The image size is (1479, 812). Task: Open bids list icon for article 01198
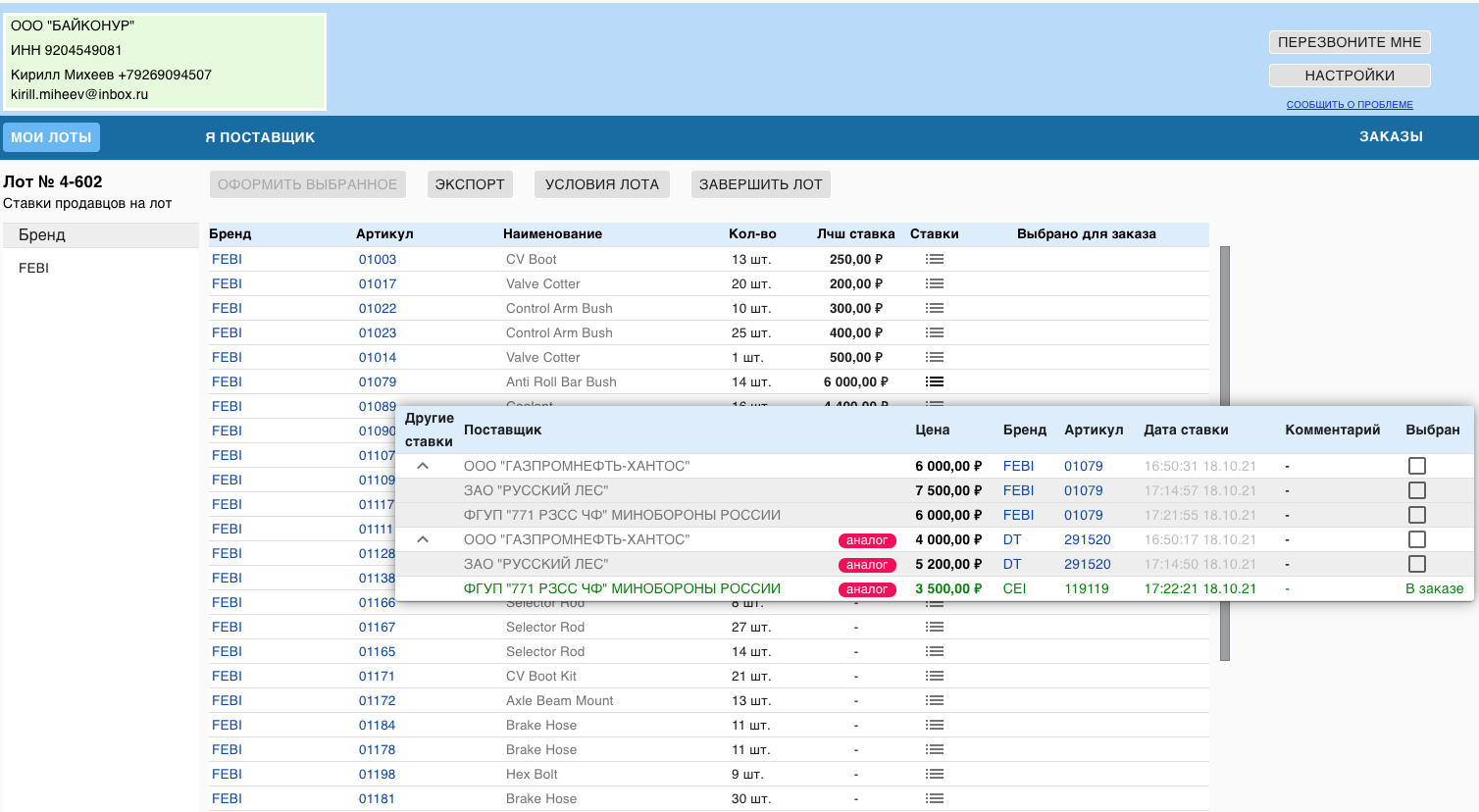pyautogui.click(x=935, y=774)
